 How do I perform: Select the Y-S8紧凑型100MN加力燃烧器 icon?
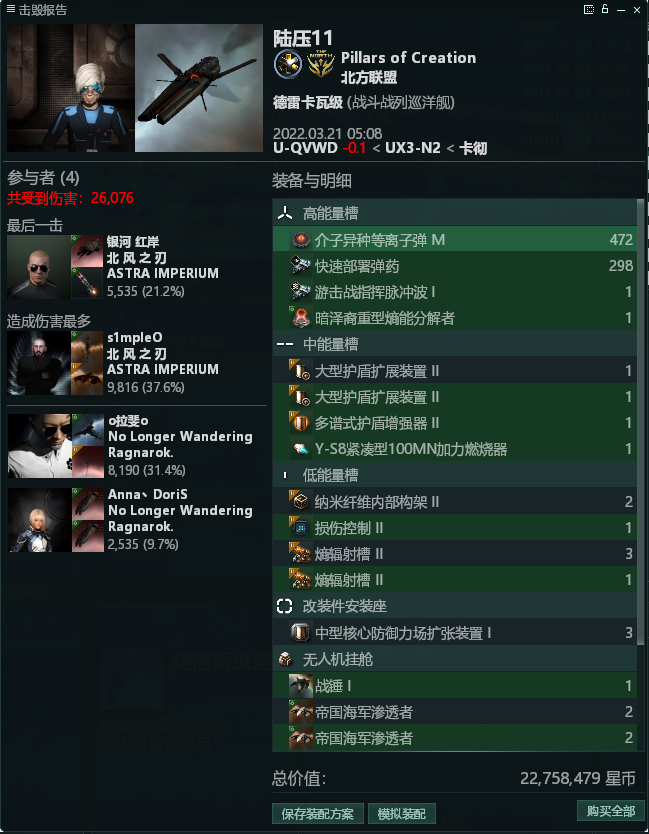coord(301,449)
